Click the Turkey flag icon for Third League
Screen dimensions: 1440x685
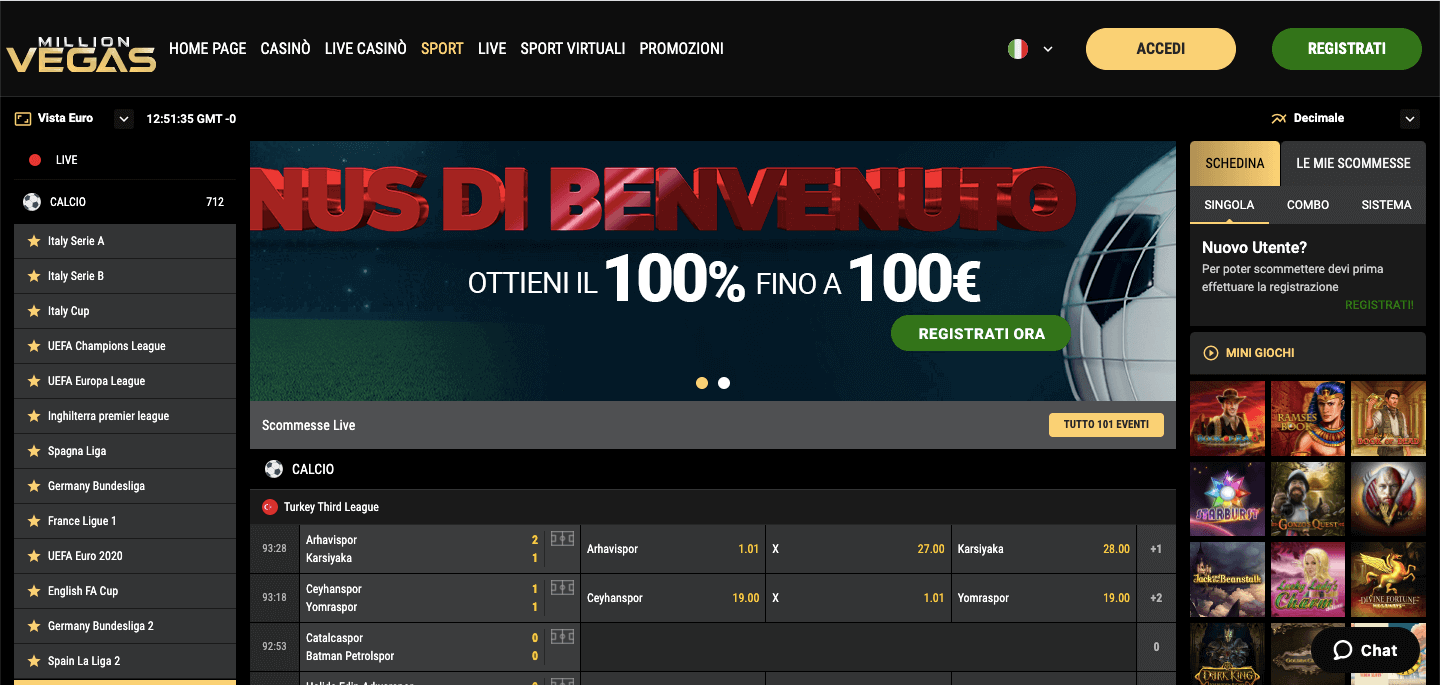point(269,507)
